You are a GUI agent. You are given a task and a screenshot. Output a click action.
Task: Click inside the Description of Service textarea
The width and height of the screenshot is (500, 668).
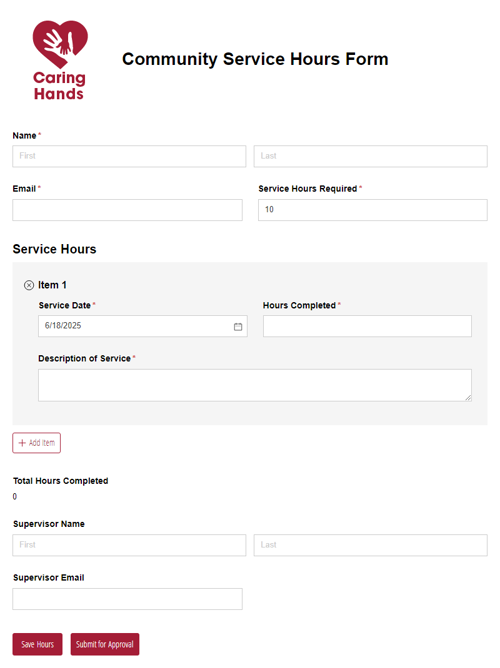255,385
